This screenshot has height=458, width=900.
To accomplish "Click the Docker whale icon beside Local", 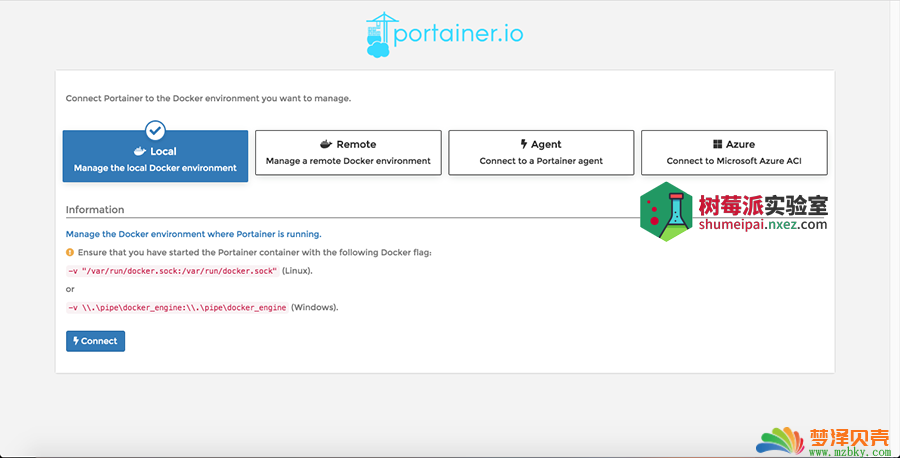I will coord(139,152).
